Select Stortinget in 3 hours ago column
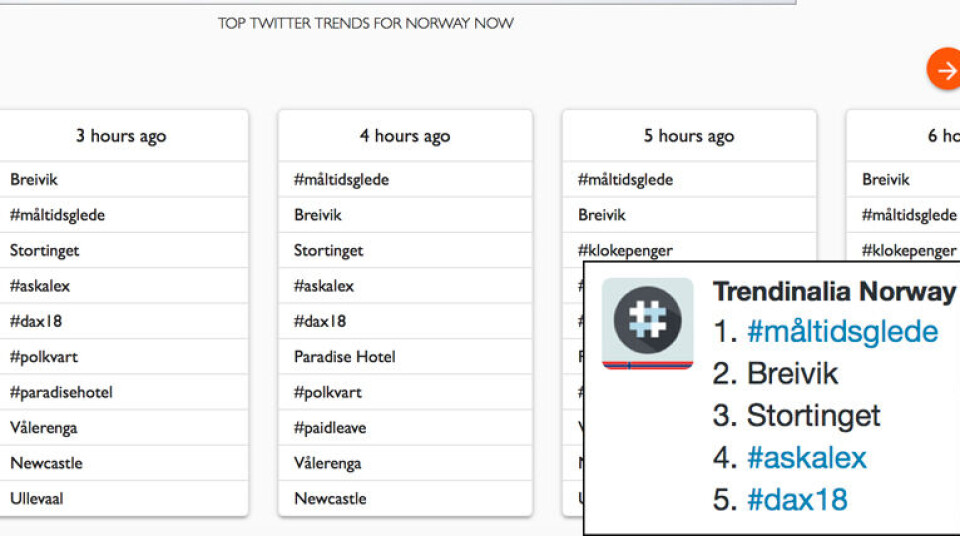The height and width of the screenshot is (536, 960). 45,251
